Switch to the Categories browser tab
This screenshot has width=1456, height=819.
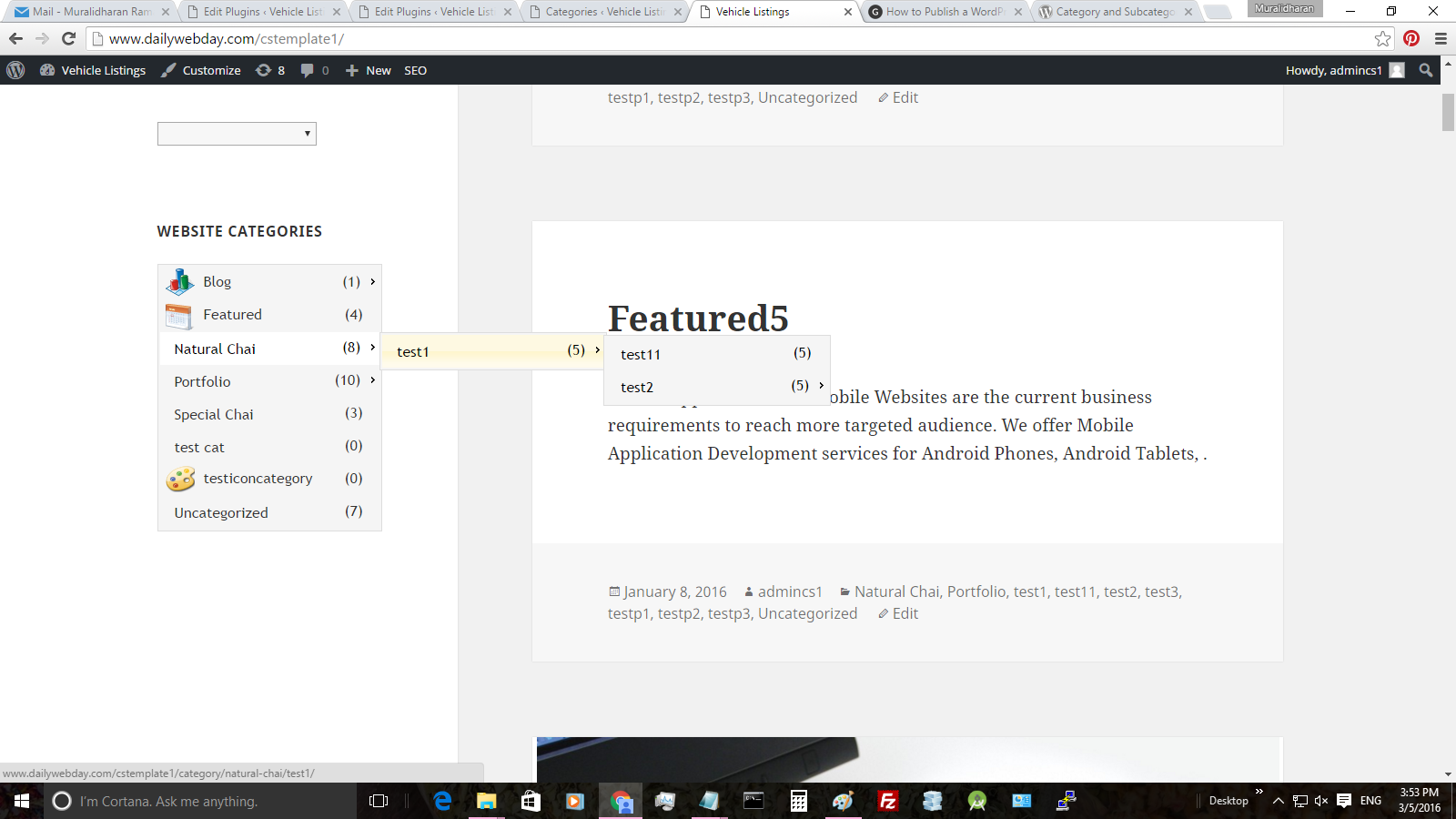(604, 12)
